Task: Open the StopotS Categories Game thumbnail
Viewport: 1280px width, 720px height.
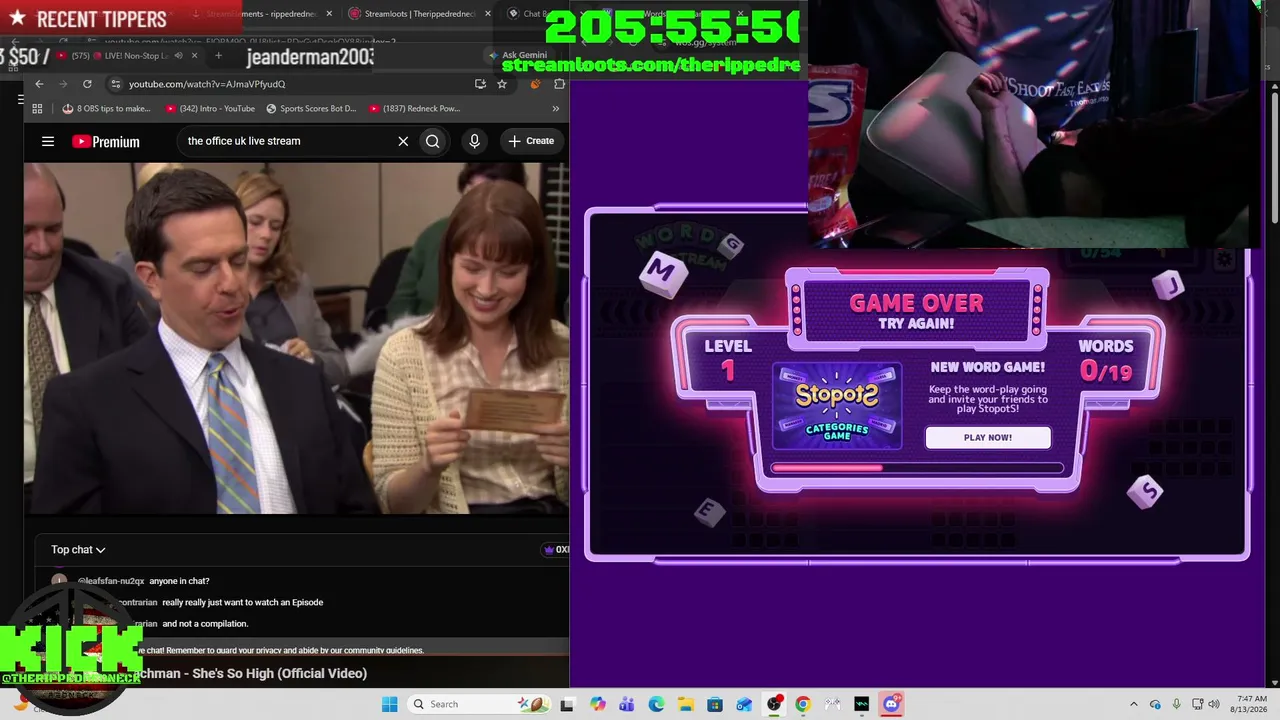Action: [x=837, y=406]
